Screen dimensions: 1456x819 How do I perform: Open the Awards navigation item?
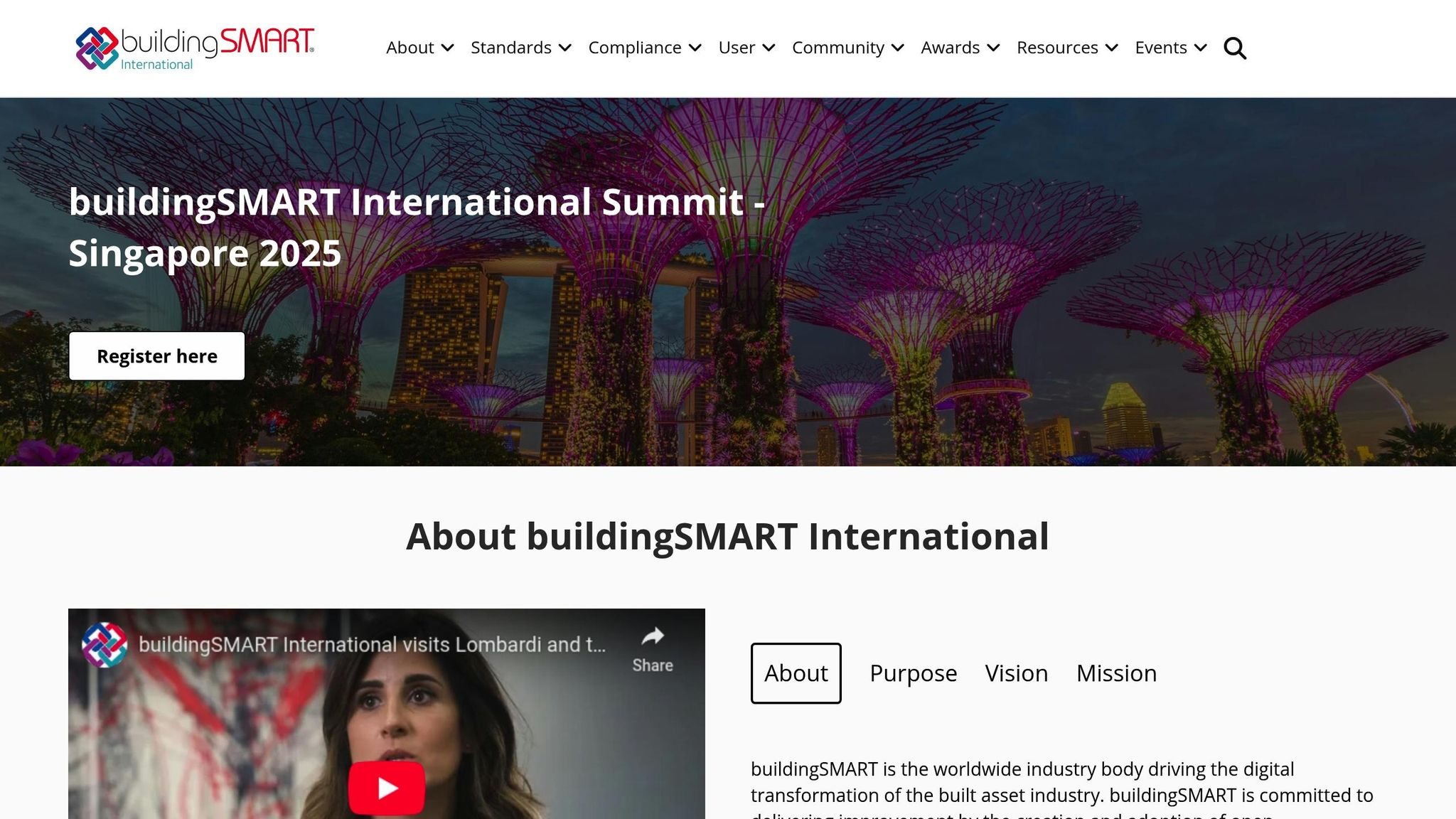tap(951, 48)
